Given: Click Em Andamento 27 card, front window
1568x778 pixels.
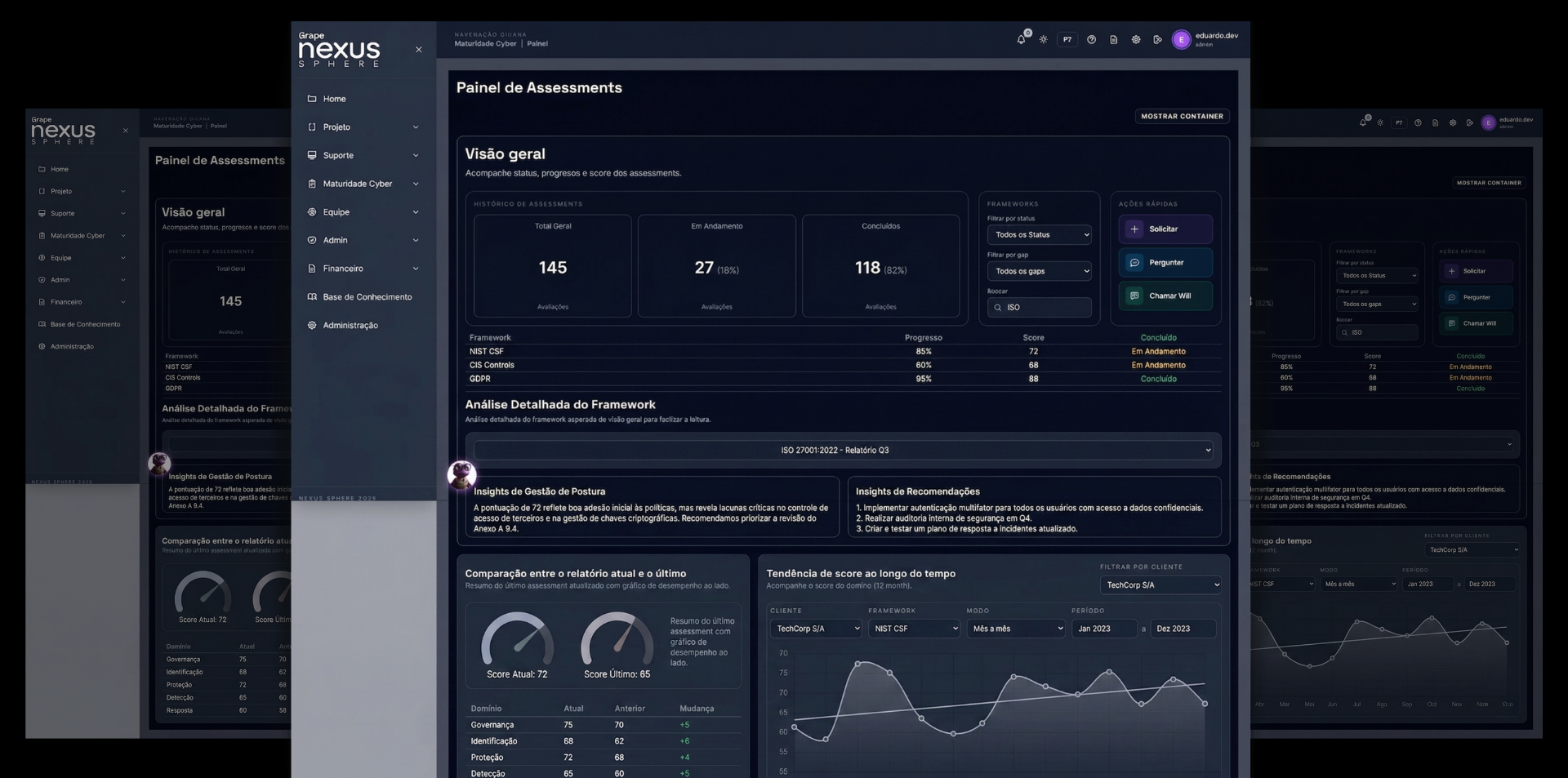Looking at the screenshot, I should click(717, 266).
